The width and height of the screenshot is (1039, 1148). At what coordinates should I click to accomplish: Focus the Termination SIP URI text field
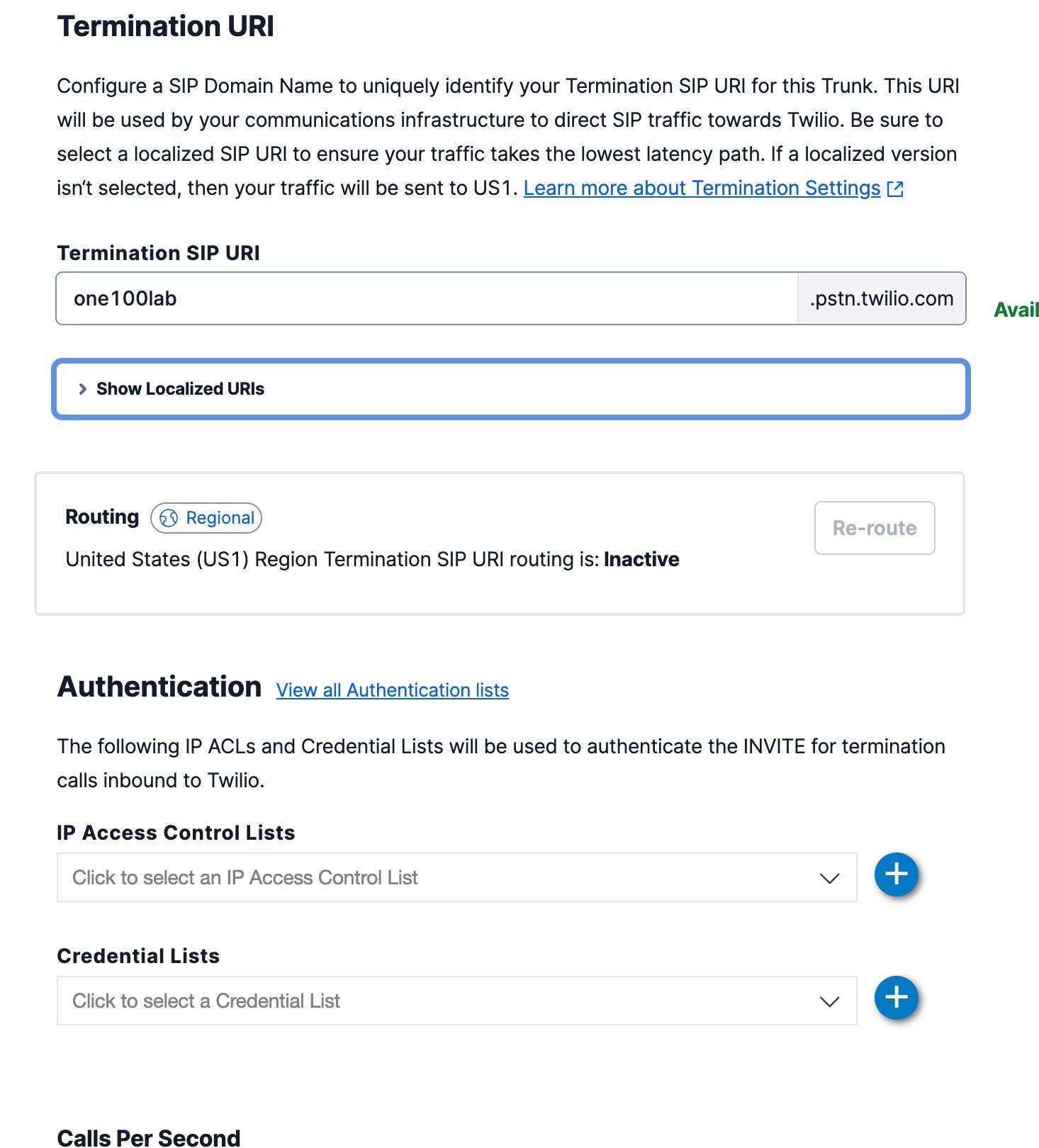[x=427, y=299]
